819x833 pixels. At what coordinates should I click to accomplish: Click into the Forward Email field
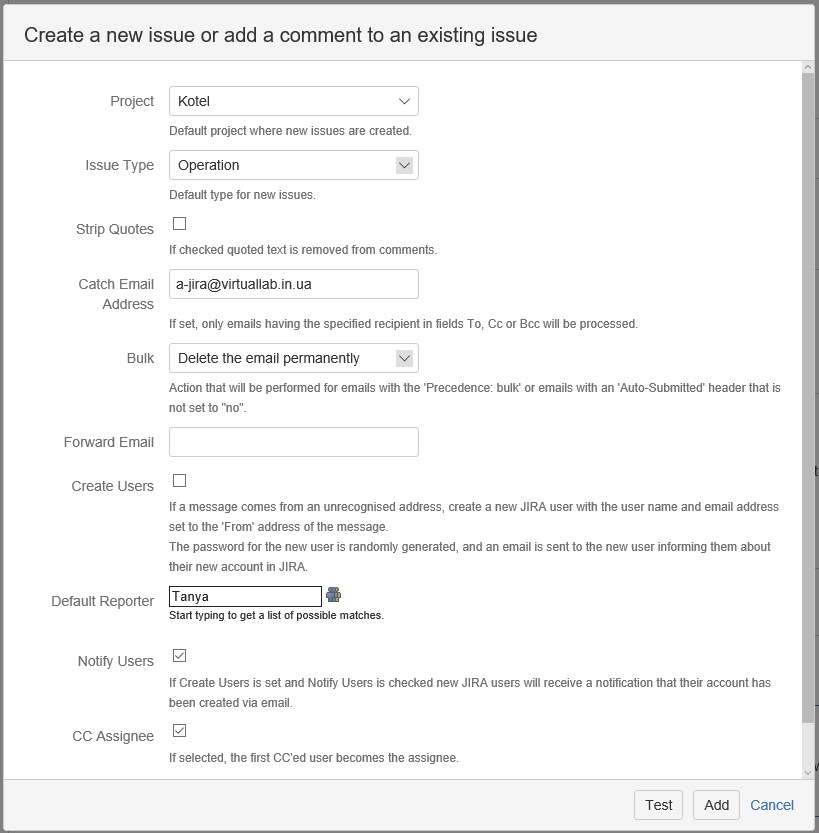294,442
